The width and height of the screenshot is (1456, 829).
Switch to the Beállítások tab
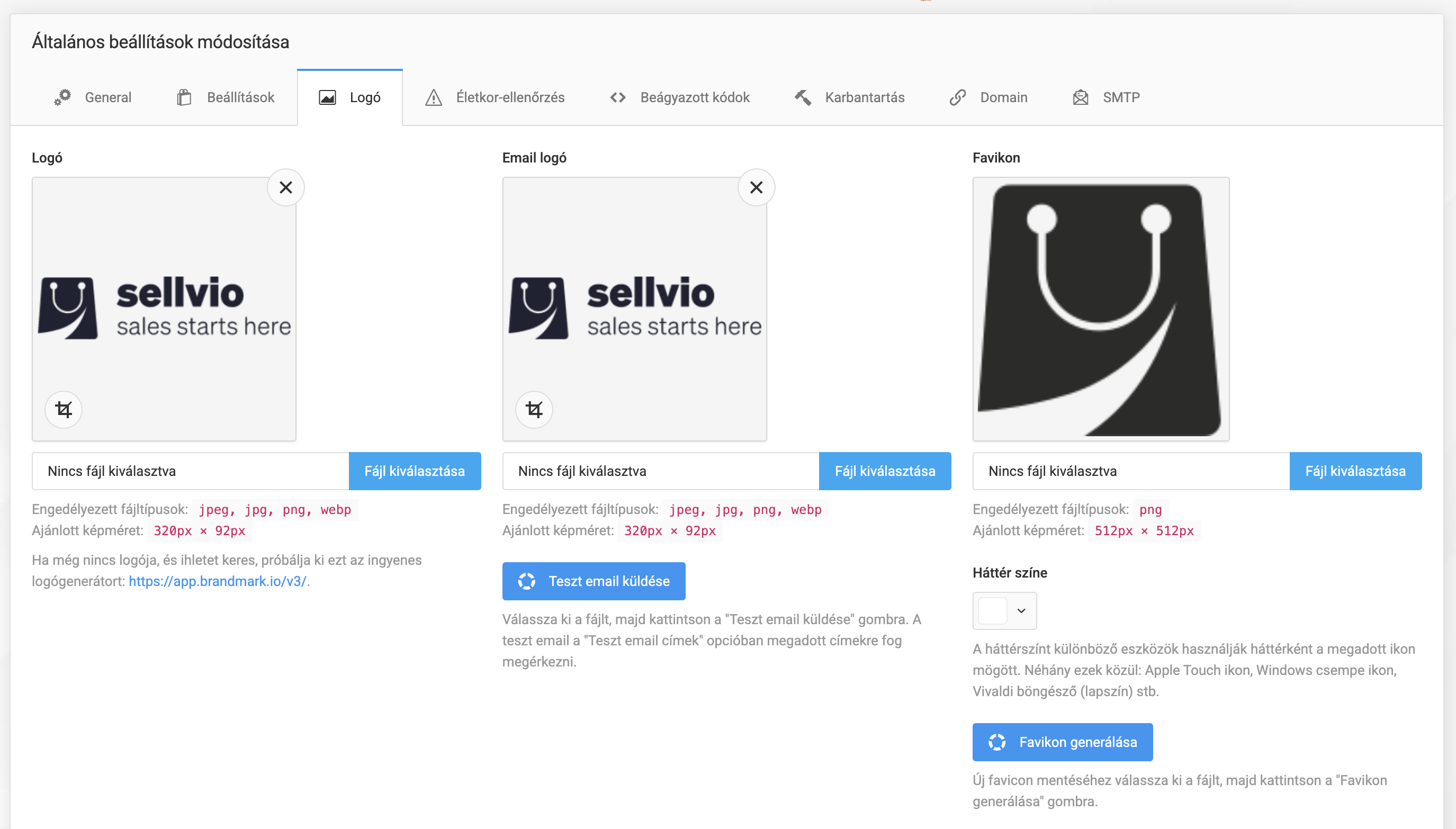226,97
